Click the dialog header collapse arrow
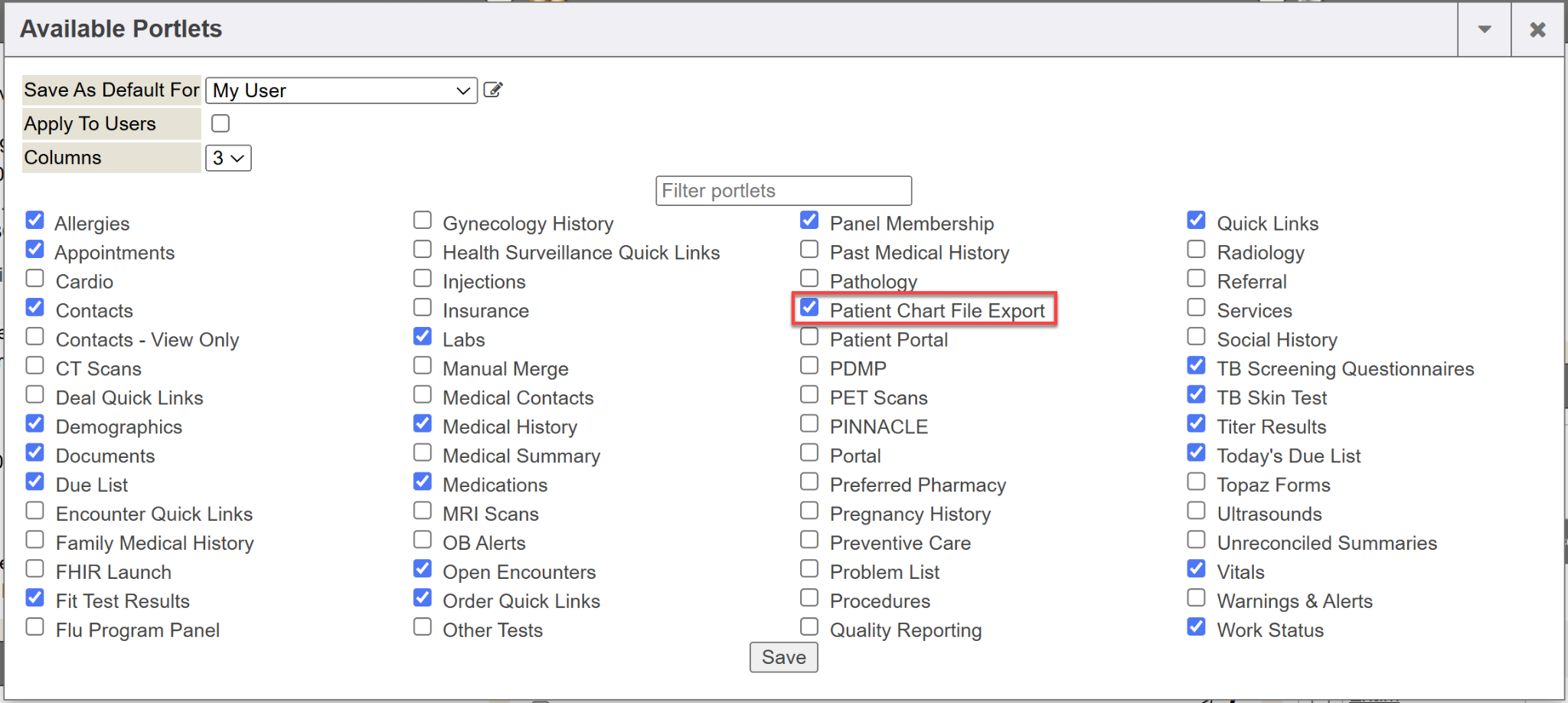Image resolution: width=1568 pixels, height=703 pixels. tap(1484, 30)
